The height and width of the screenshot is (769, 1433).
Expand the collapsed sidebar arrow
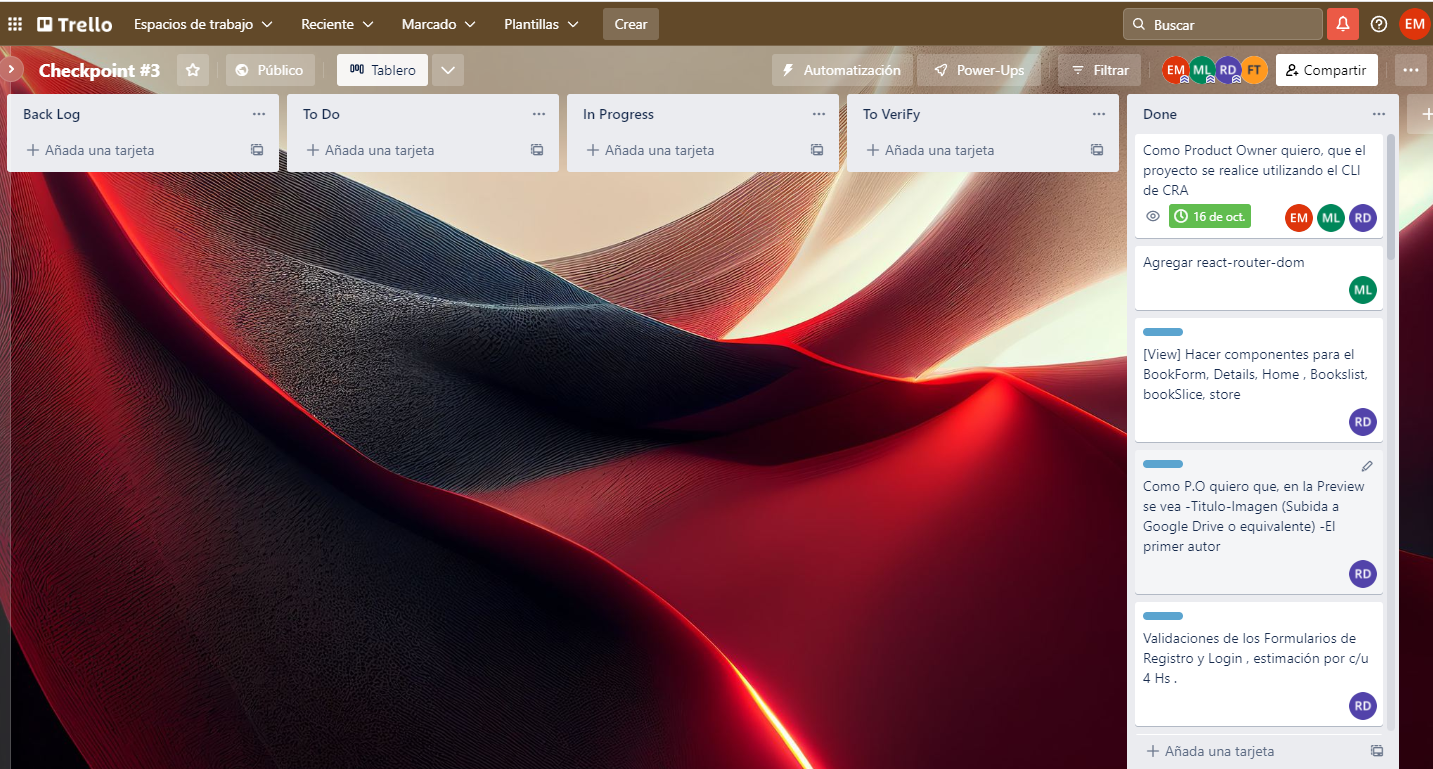point(11,69)
